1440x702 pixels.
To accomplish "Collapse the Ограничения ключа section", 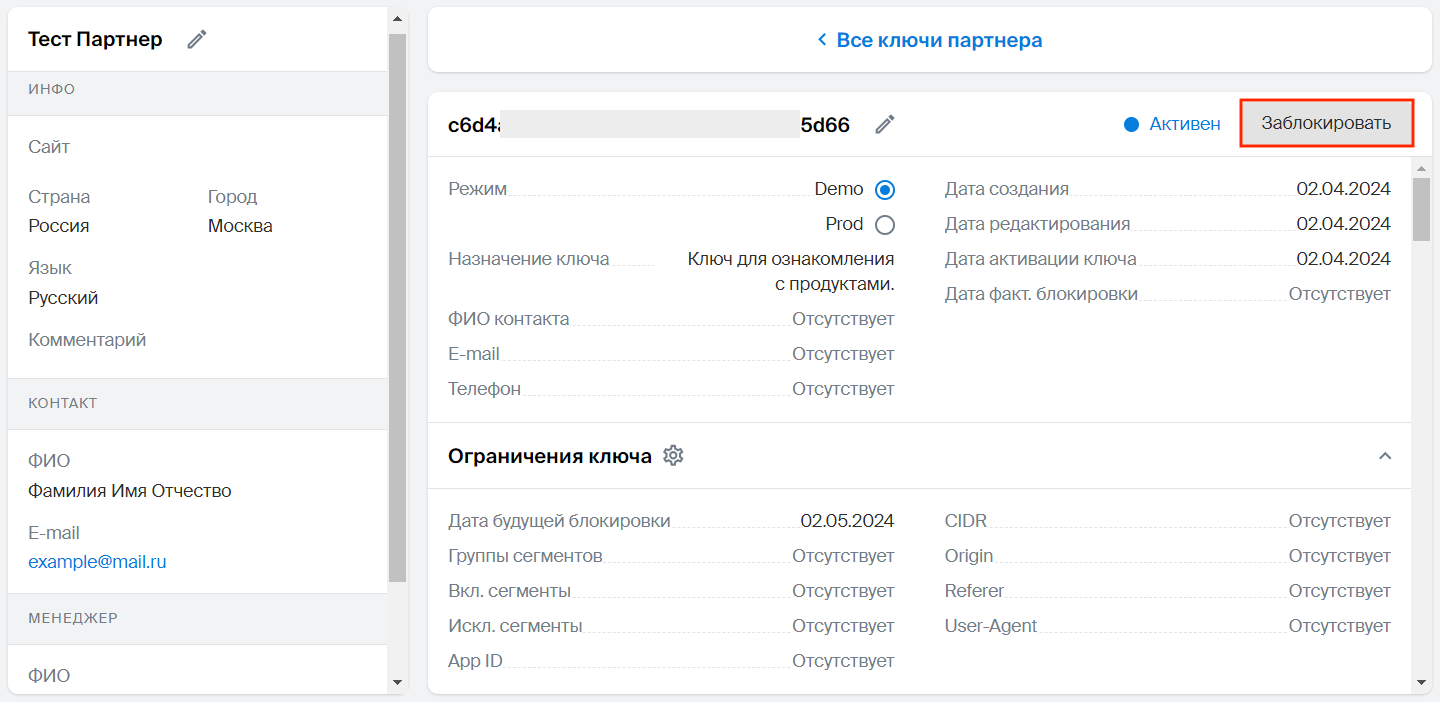I will click(1385, 456).
